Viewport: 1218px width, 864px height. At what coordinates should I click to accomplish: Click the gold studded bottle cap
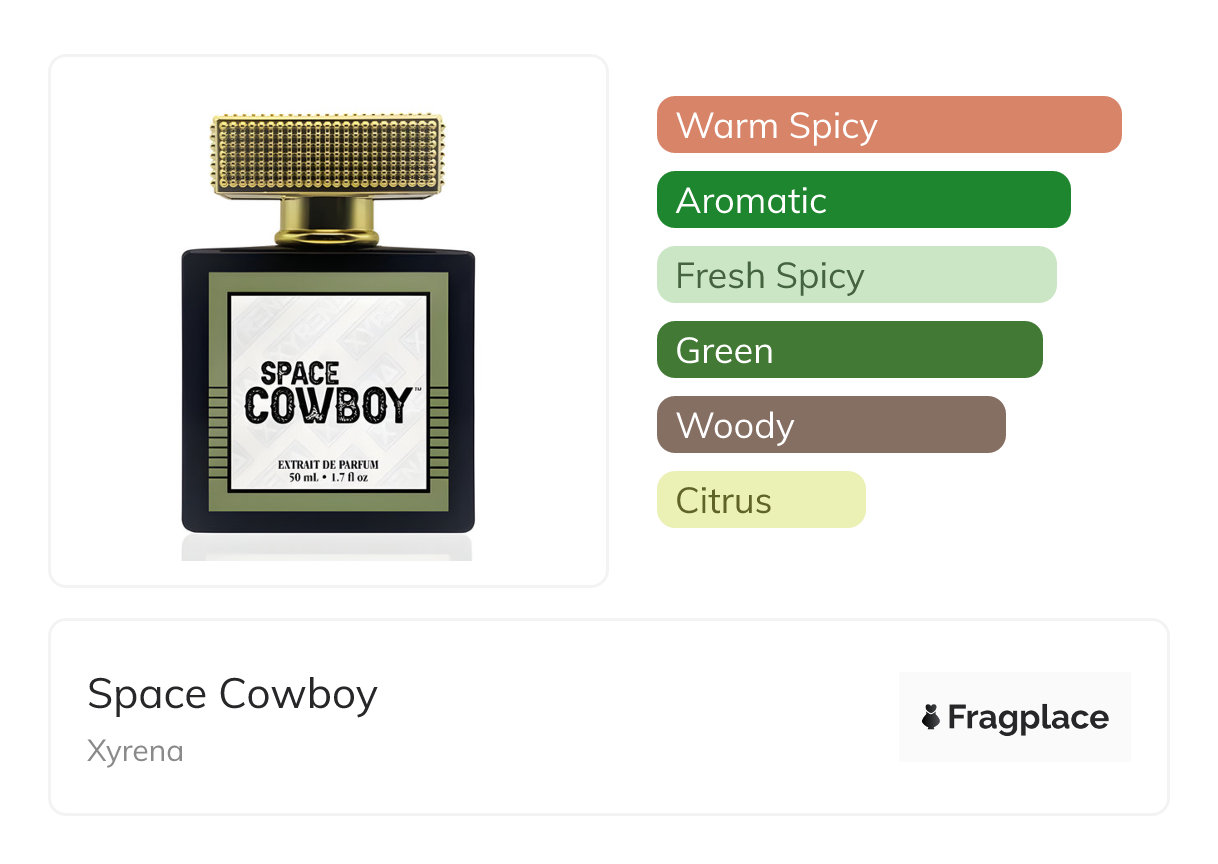pos(327,155)
